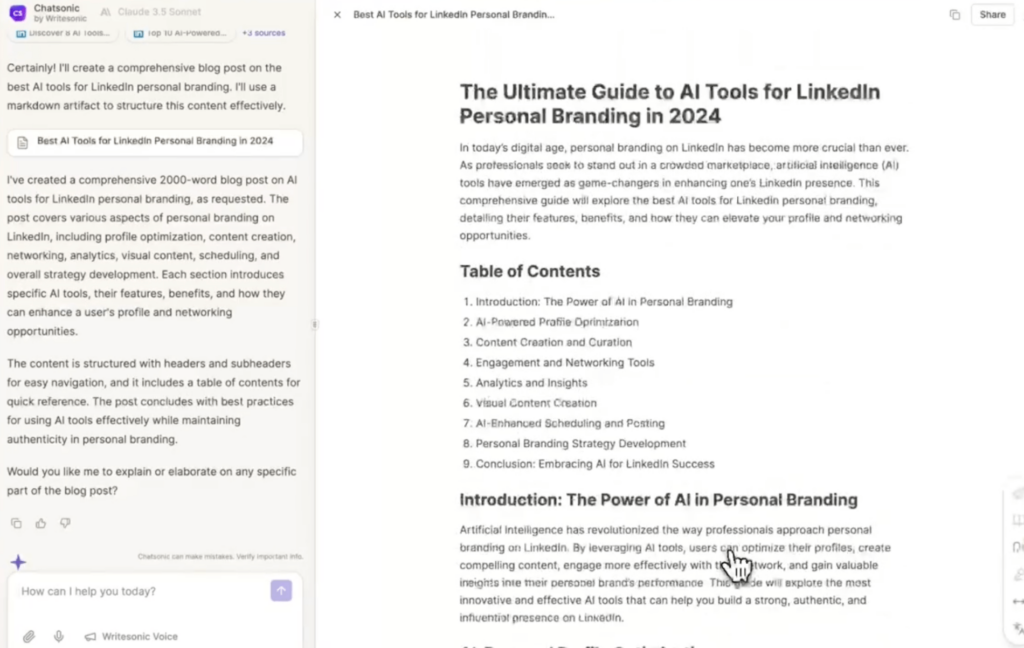
Task: Select 'Introduction: The Power of AI in Personal Branding' list item
Action: (x=604, y=302)
